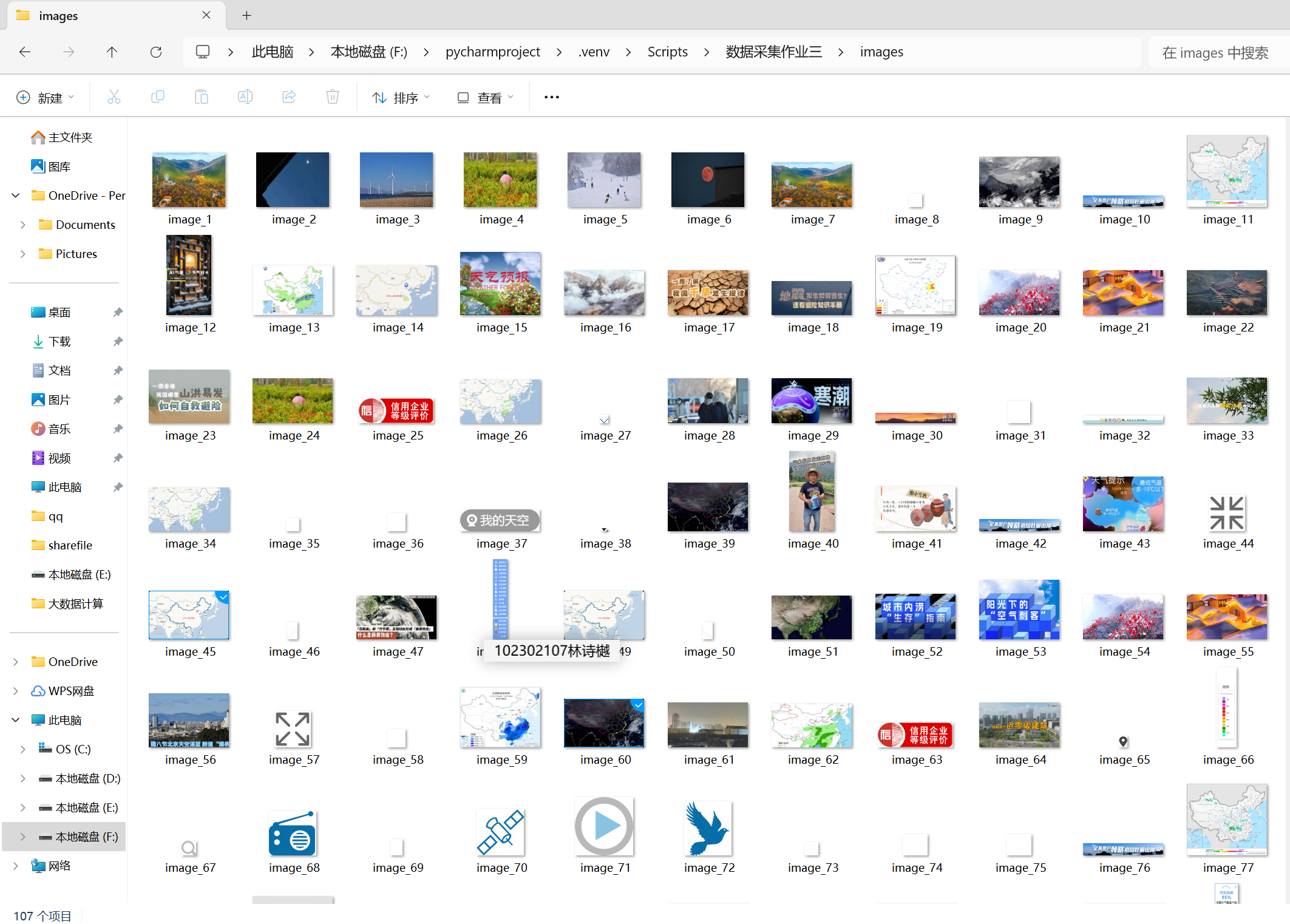1290x924 pixels.
Task: Open the 查看 view dropdown
Action: (x=485, y=98)
